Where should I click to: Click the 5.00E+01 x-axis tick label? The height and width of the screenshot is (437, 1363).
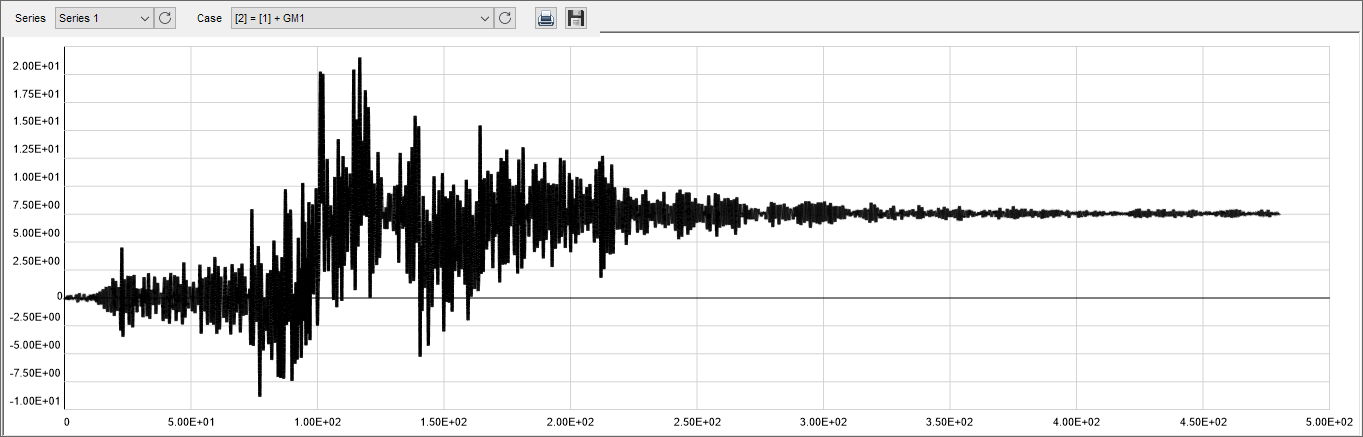tap(191, 423)
